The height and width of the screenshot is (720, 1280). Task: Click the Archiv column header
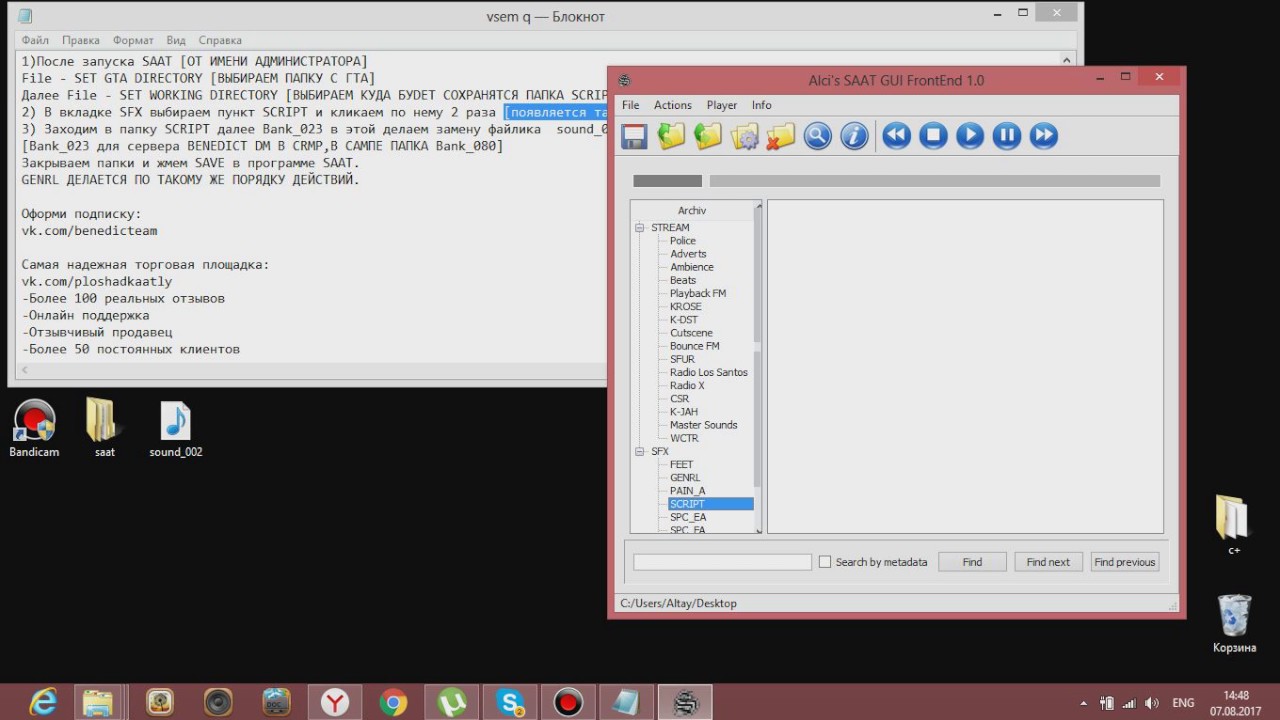(x=692, y=210)
